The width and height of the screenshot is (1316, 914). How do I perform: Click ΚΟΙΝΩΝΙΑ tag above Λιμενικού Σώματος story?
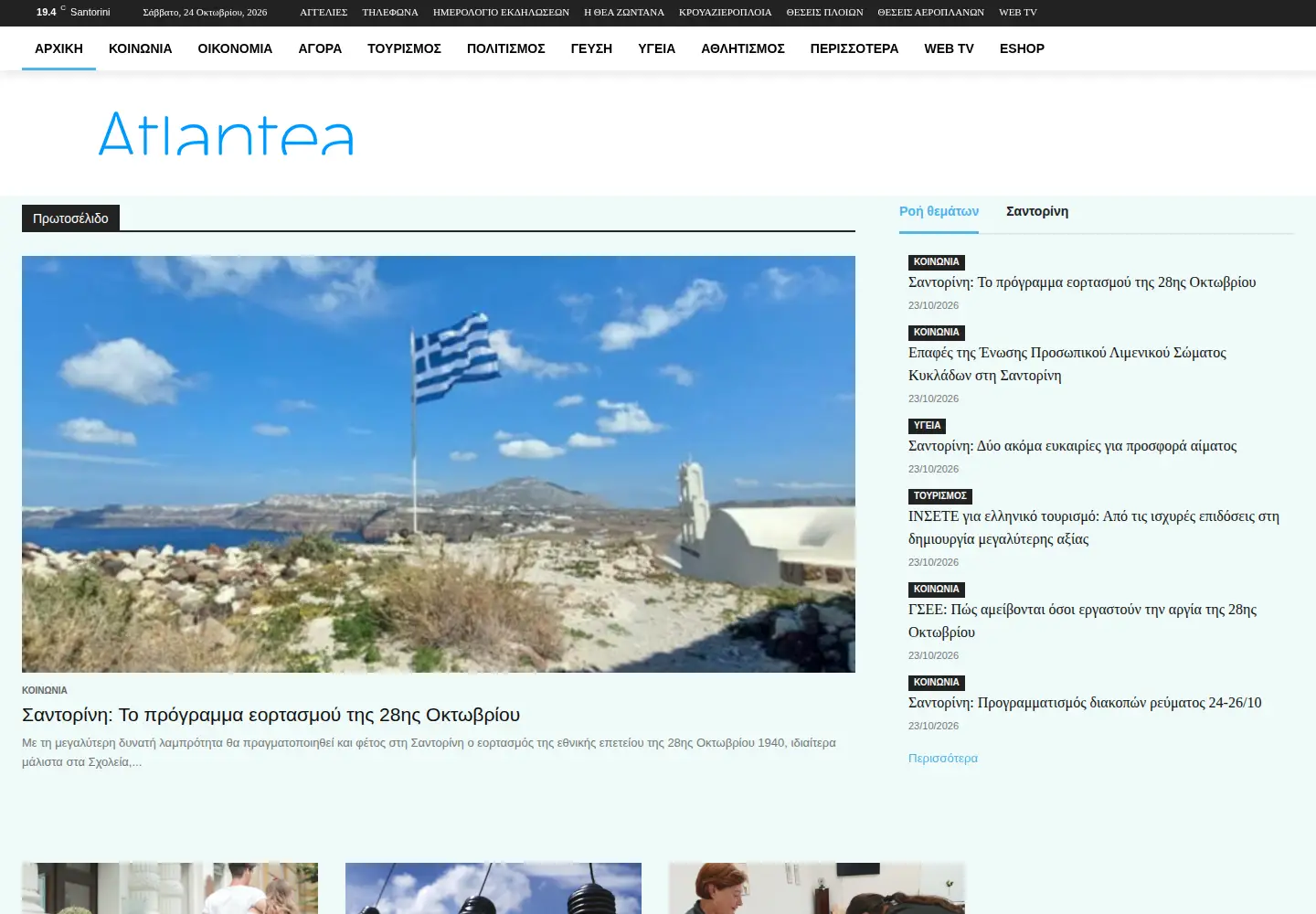[937, 333]
